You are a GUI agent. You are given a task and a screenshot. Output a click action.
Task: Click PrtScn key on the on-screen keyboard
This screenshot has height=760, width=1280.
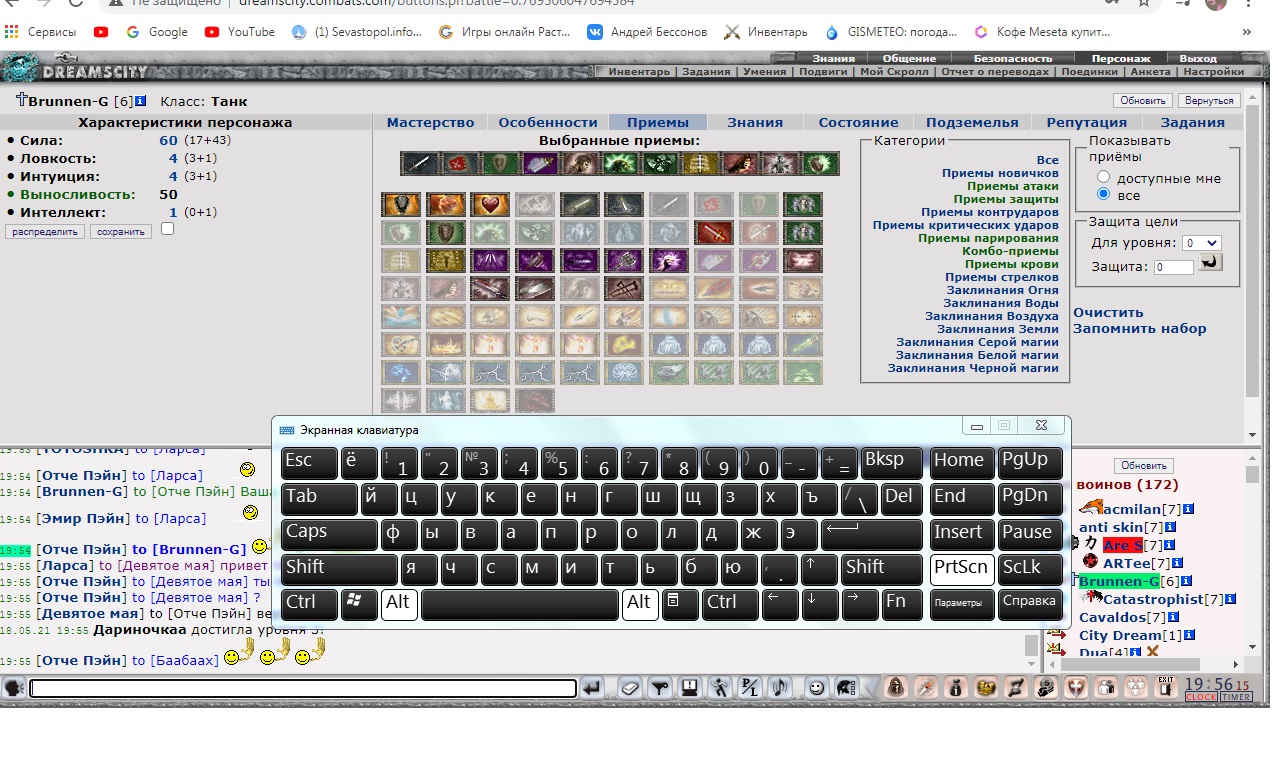point(962,569)
